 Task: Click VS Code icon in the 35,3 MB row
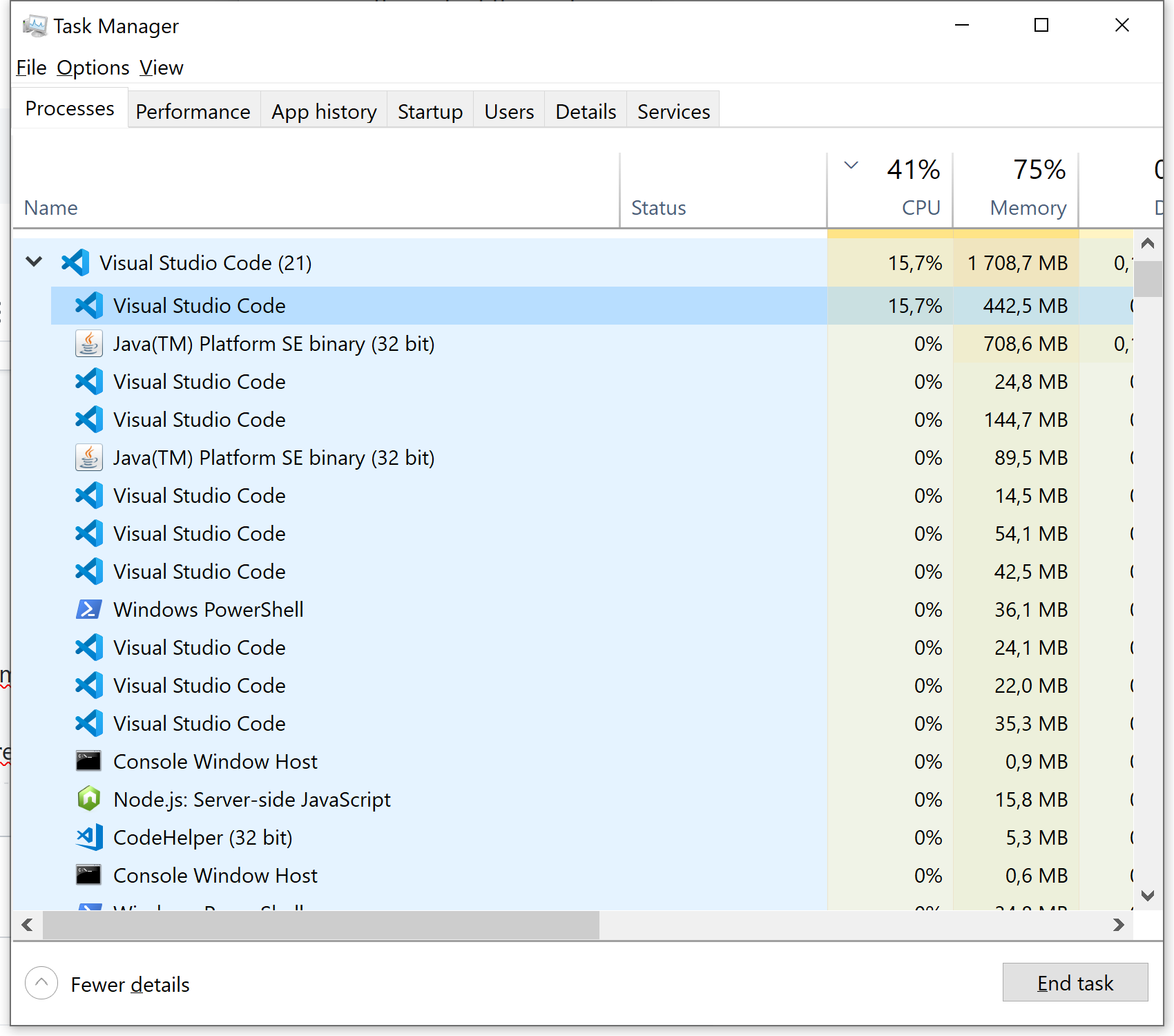pos(89,724)
